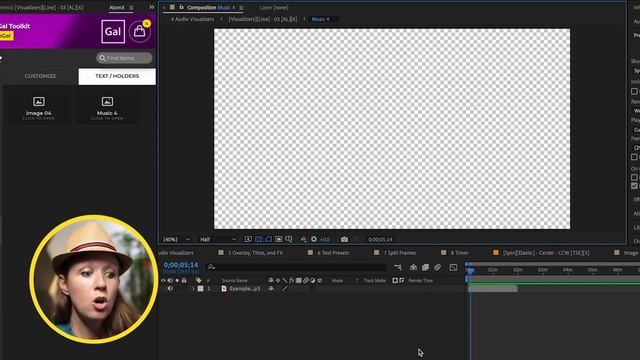Expand hidden panels with double chevron
The width and height of the screenshot is (640, 360).
click(x=151, y=7)
